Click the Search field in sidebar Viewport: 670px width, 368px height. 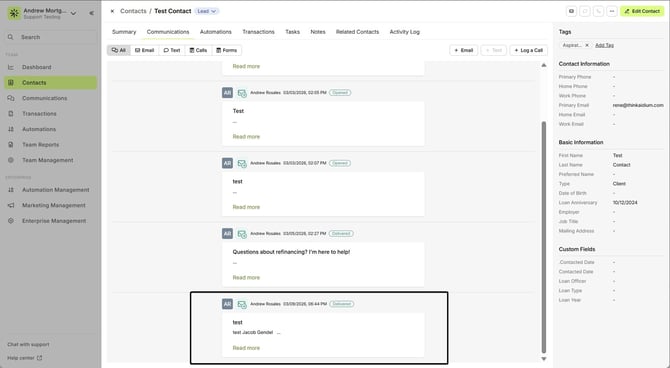coord(51,37)
